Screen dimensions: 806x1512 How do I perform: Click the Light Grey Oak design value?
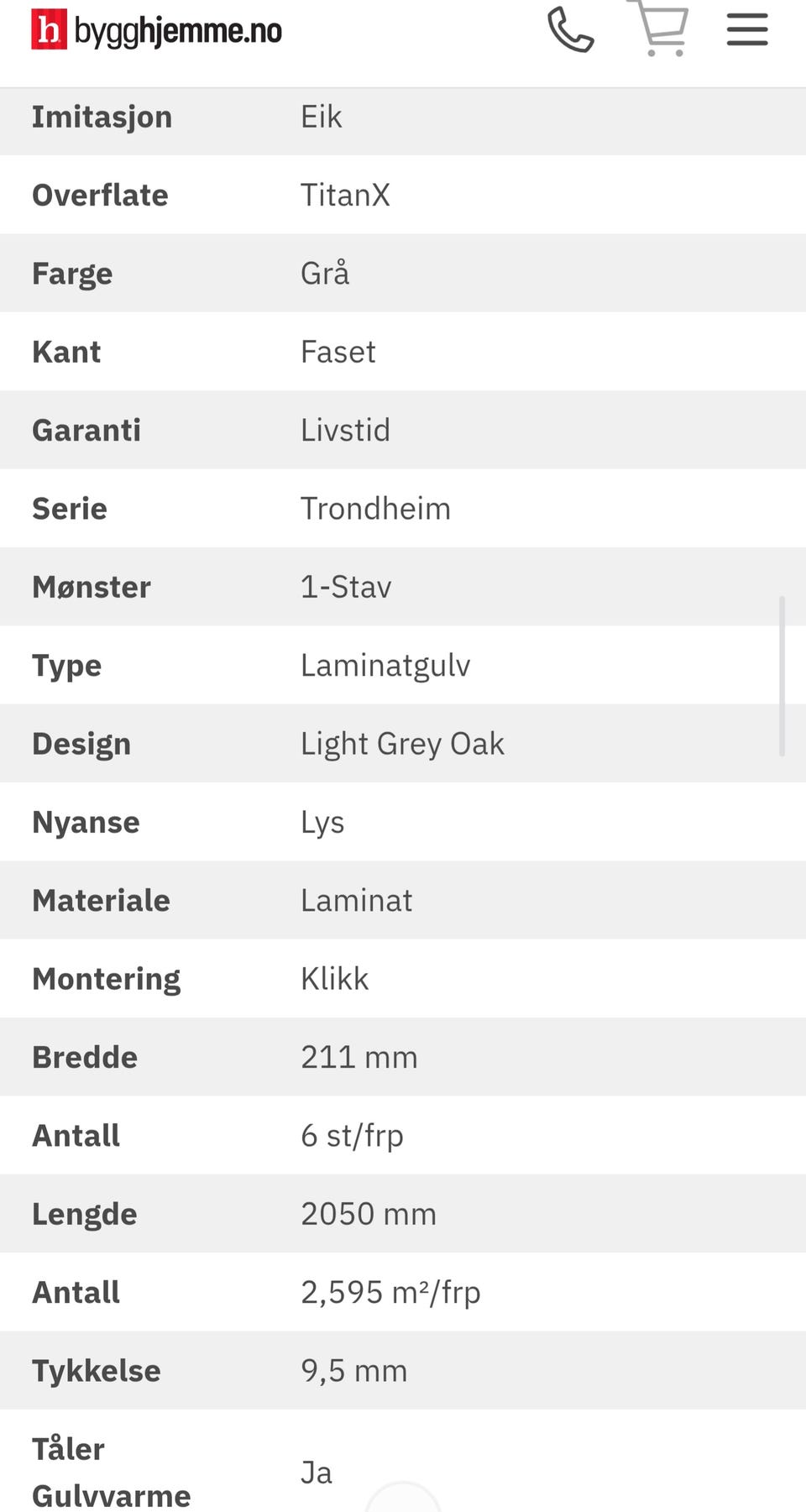402,745
